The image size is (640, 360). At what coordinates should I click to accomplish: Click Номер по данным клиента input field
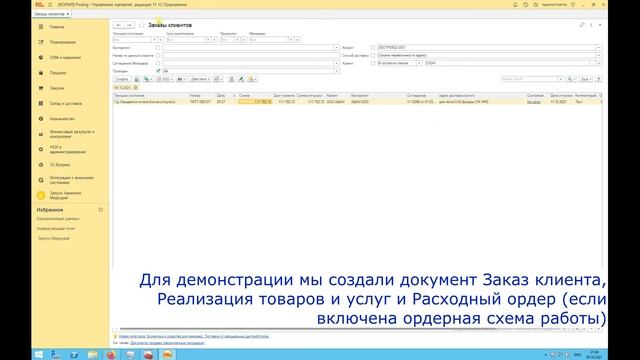[x=251, y=56]
